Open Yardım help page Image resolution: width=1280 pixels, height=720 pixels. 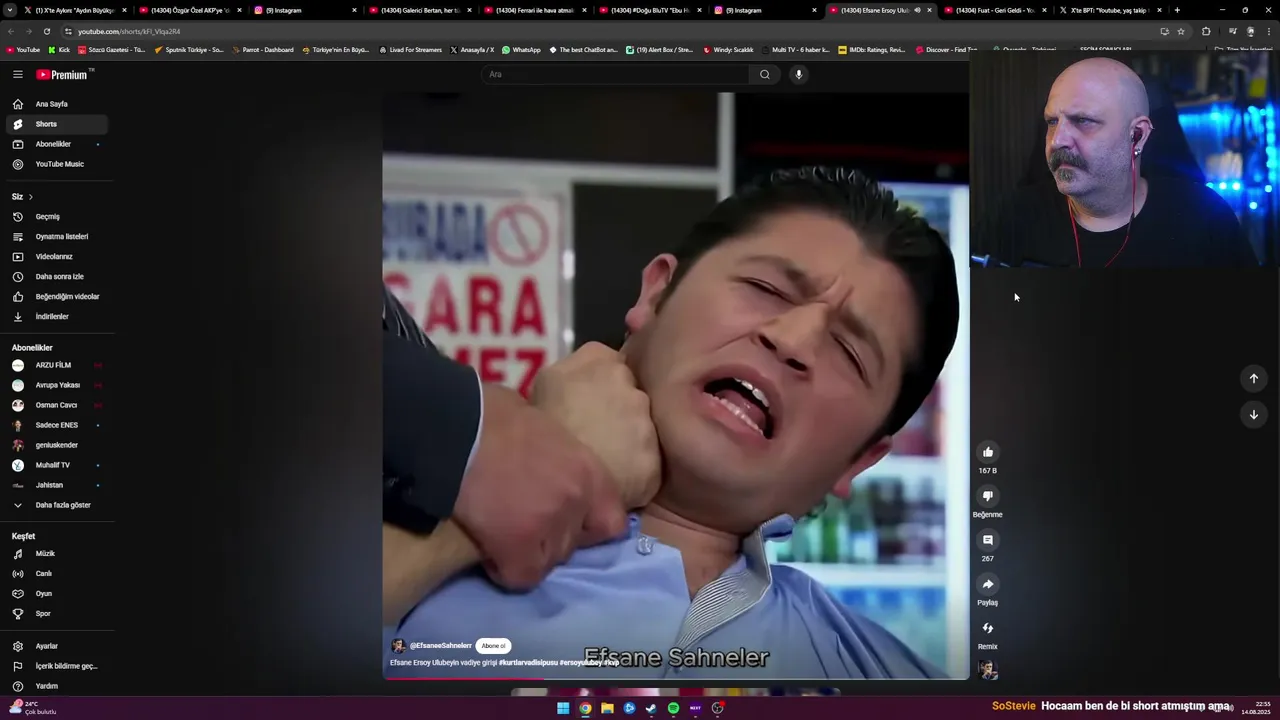55,686
